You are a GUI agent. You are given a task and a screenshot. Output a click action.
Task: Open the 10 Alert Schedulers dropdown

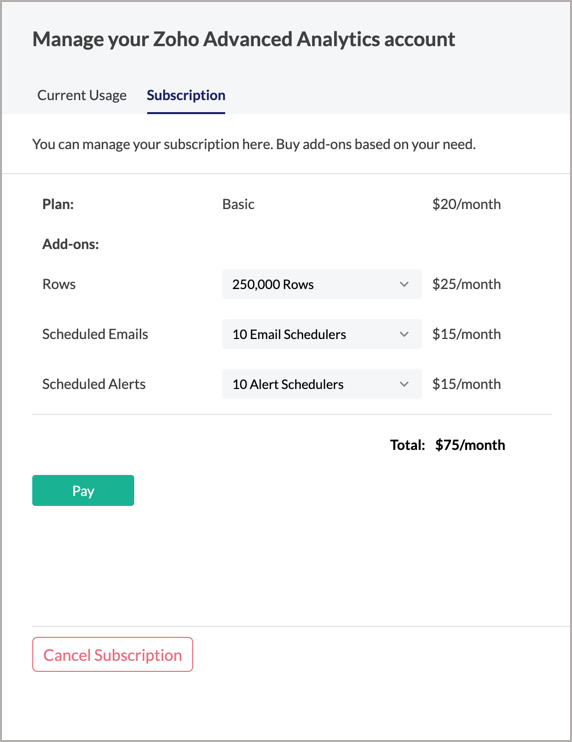pos(322,384)
